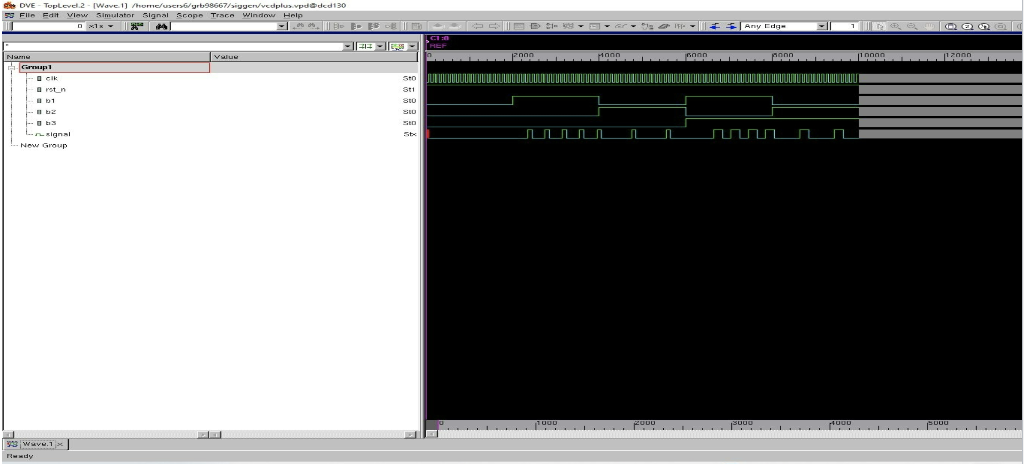Viewport: 1024px width, 464px height.
Task: Click the binoculars find icon in toolbar
Action: pyautogui.click(x=161, y=26)
